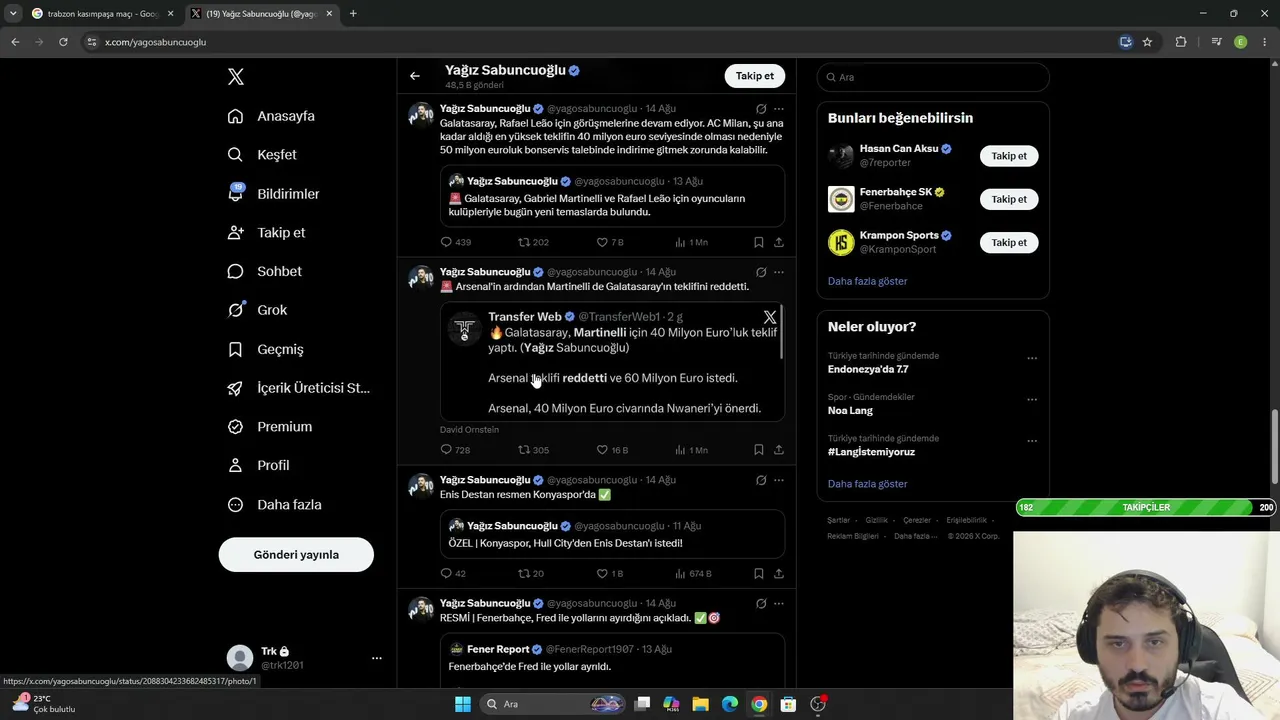Open more options on the Rafael Leão post
Viewport: 1280px width, 720px height.
(x=779, y=109)
